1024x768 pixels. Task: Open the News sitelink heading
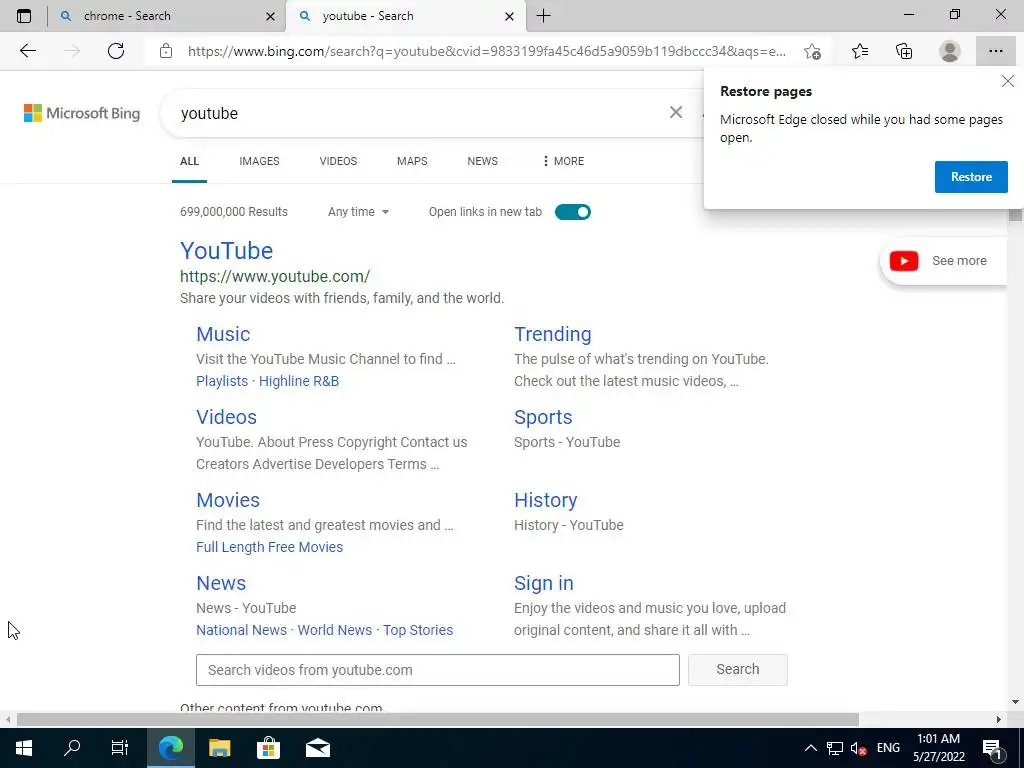coord(221,583)
